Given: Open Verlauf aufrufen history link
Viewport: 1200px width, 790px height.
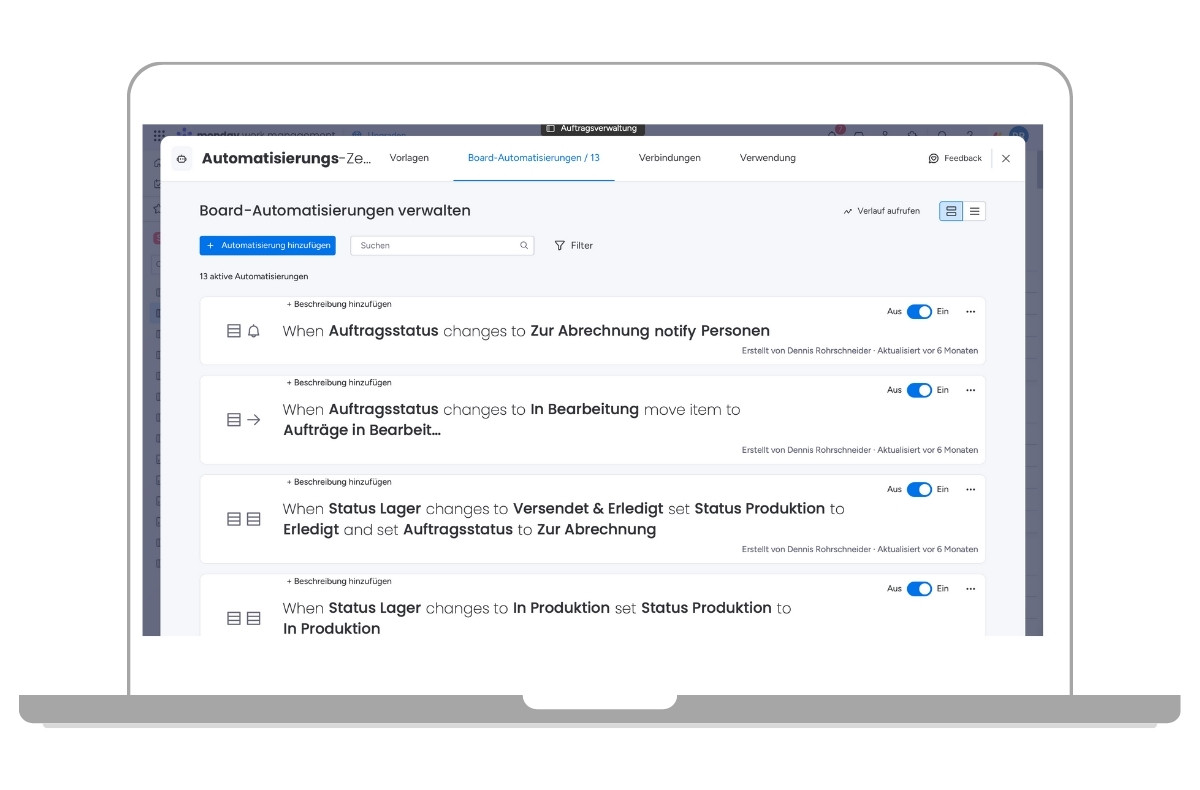Looking at the screenshot, I should click(x=881, y=211).
